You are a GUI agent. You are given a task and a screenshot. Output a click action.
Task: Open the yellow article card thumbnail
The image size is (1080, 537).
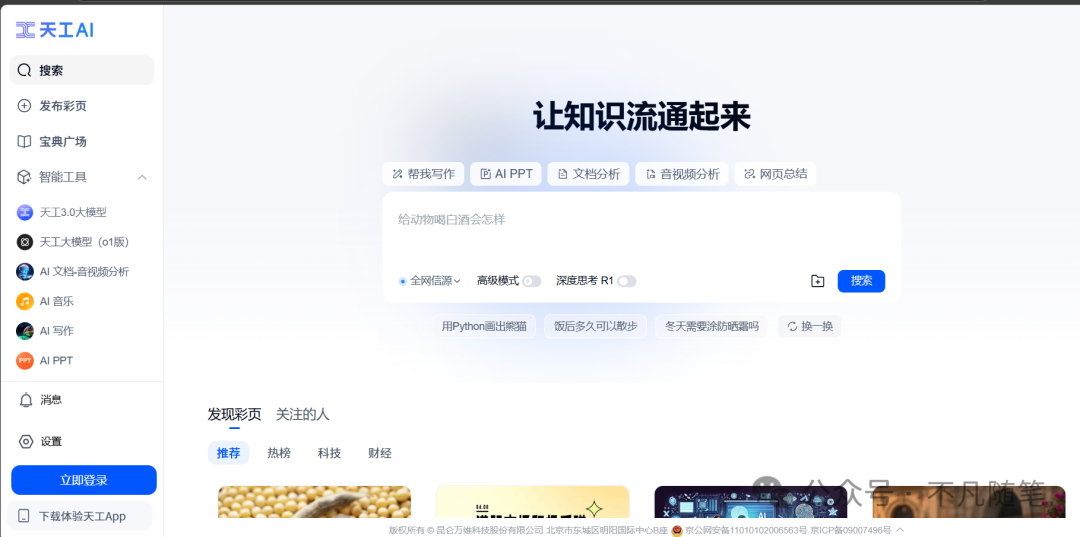coord(532,502)
